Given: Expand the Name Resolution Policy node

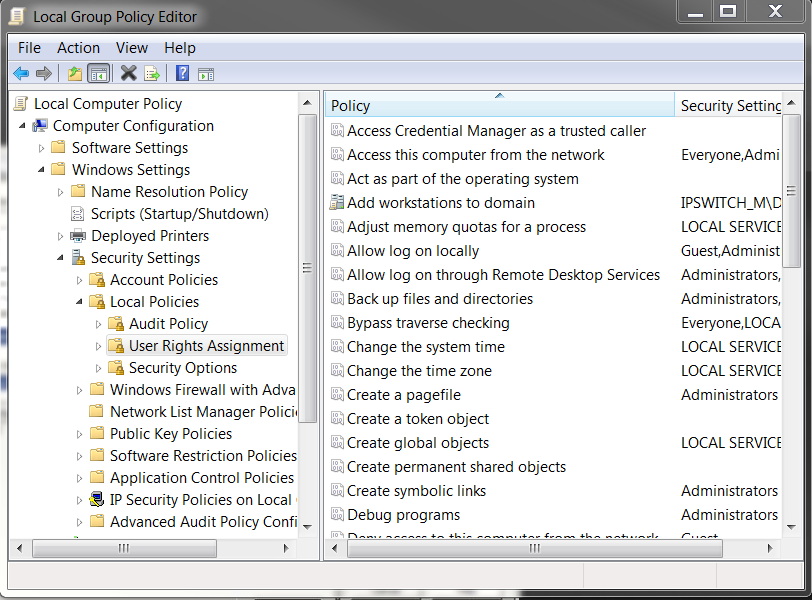Looking at the screenshot, I should coord(61,192).
